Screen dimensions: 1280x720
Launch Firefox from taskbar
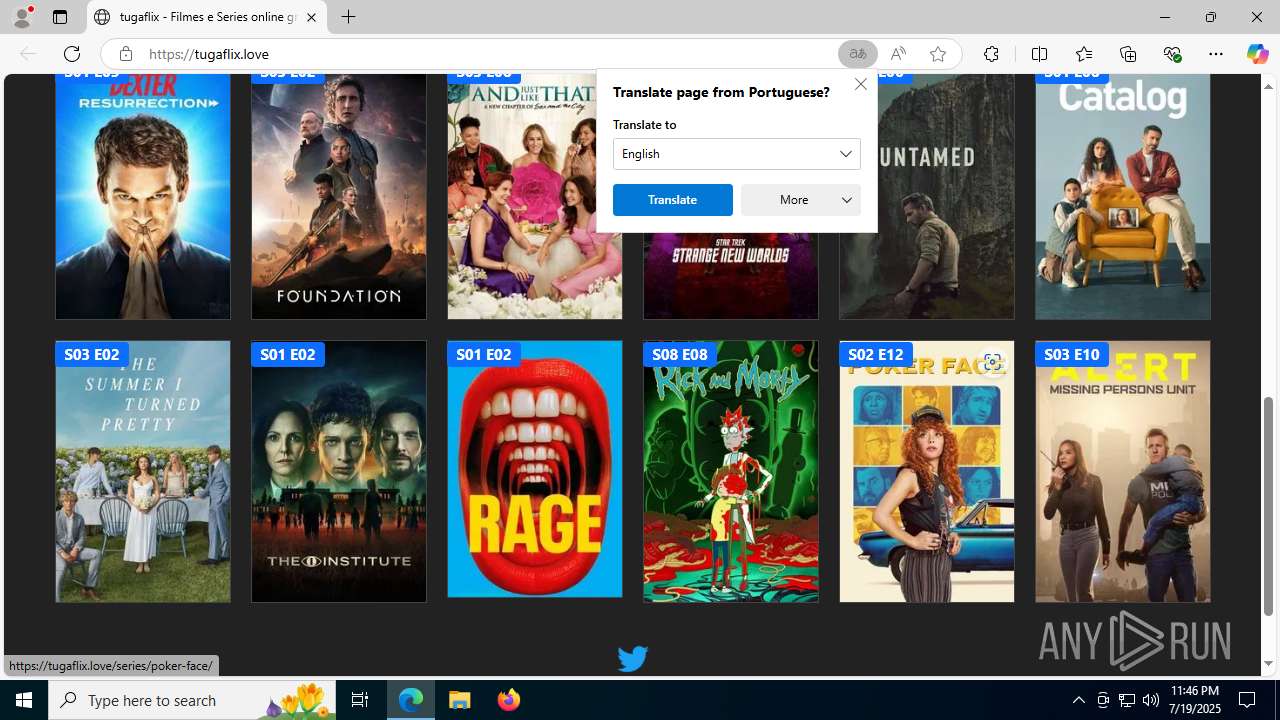pyautogui.click(x=508, y=700)
